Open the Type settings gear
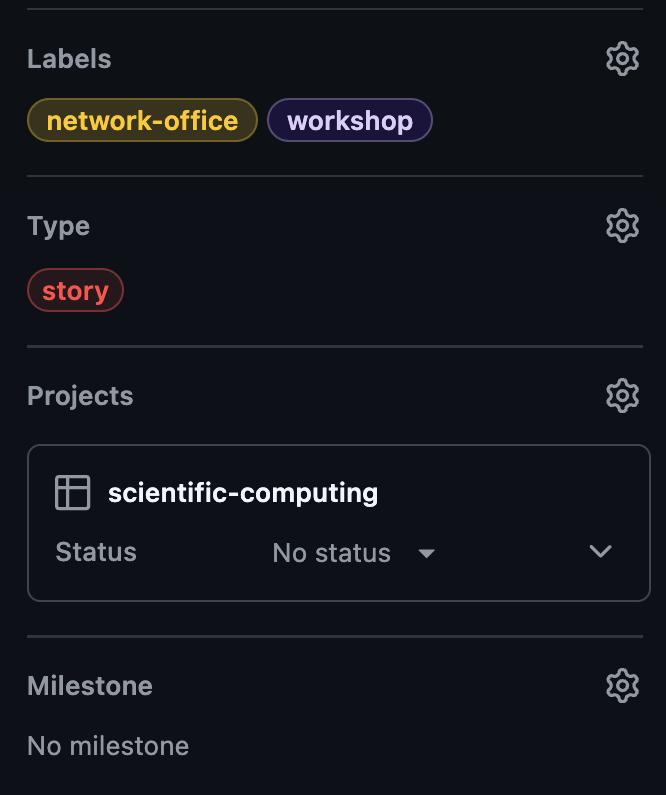This screenshot has width=666, height=795. [622, 226]
